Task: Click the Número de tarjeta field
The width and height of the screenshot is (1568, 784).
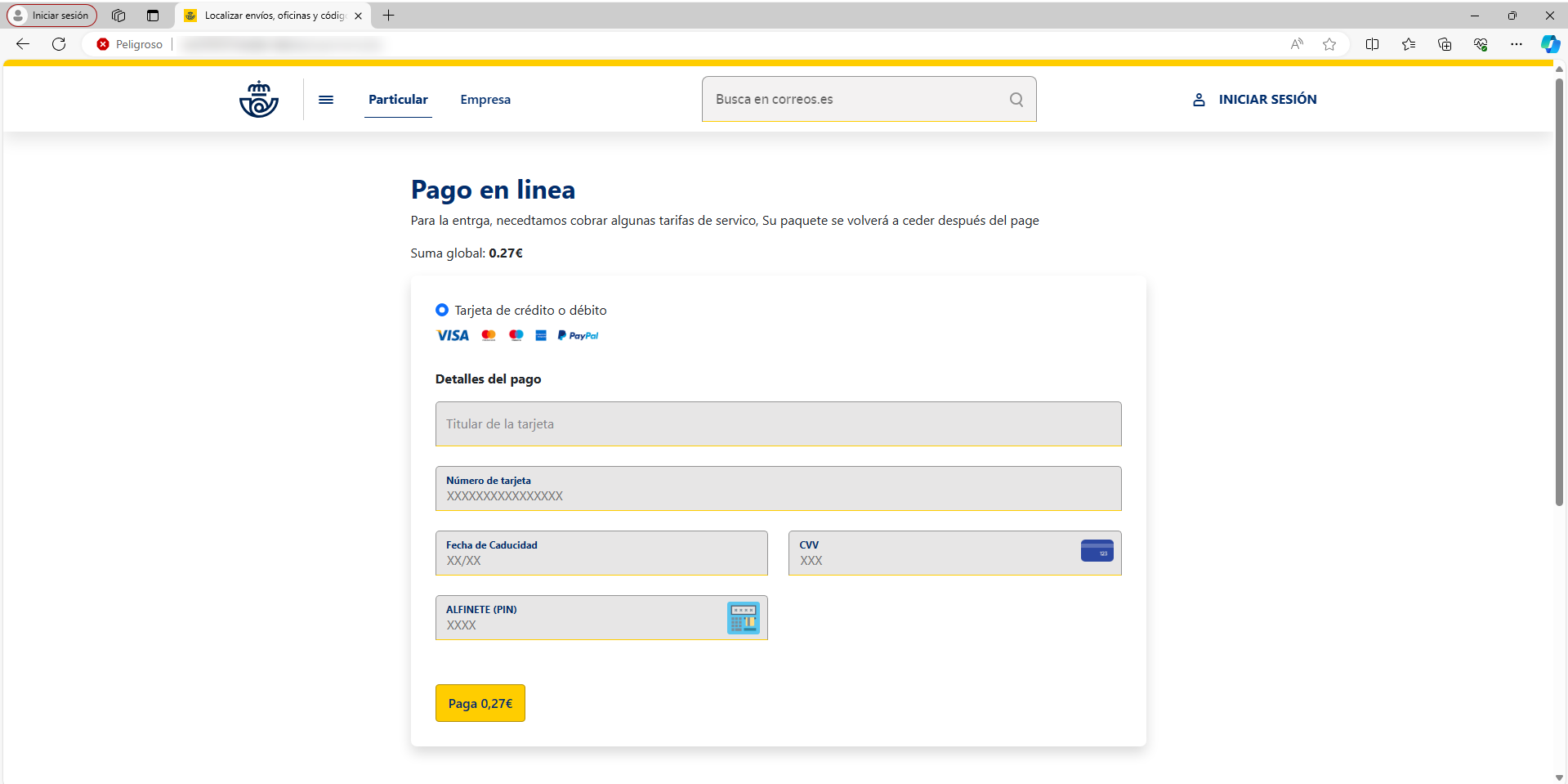Action: (x=778, y=489)
